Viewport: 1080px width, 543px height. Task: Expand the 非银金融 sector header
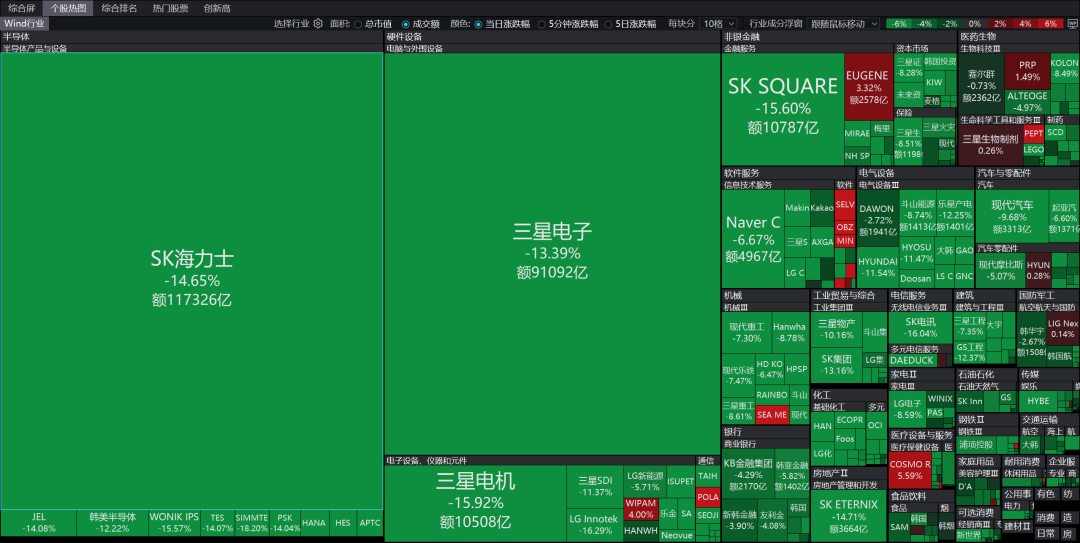840,37
